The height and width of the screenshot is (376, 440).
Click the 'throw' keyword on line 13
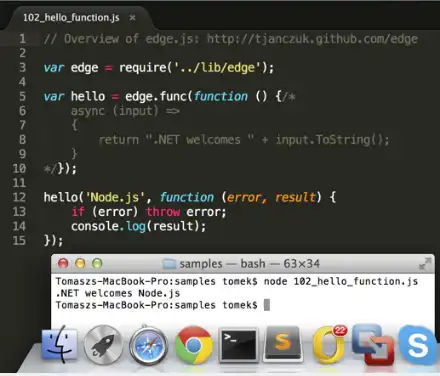tap(163, 212)
